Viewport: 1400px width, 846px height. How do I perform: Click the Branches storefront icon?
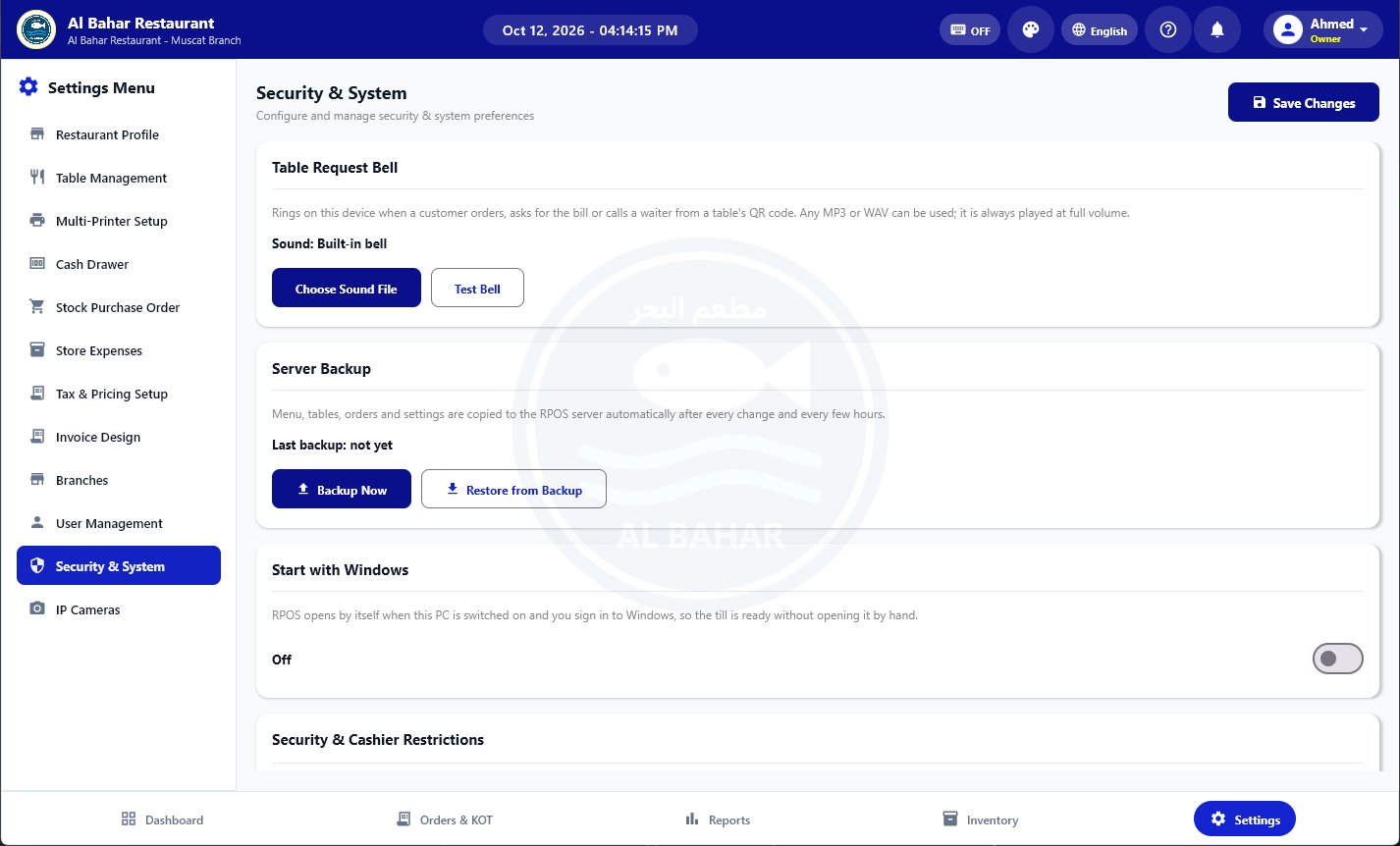pos(37,480)
